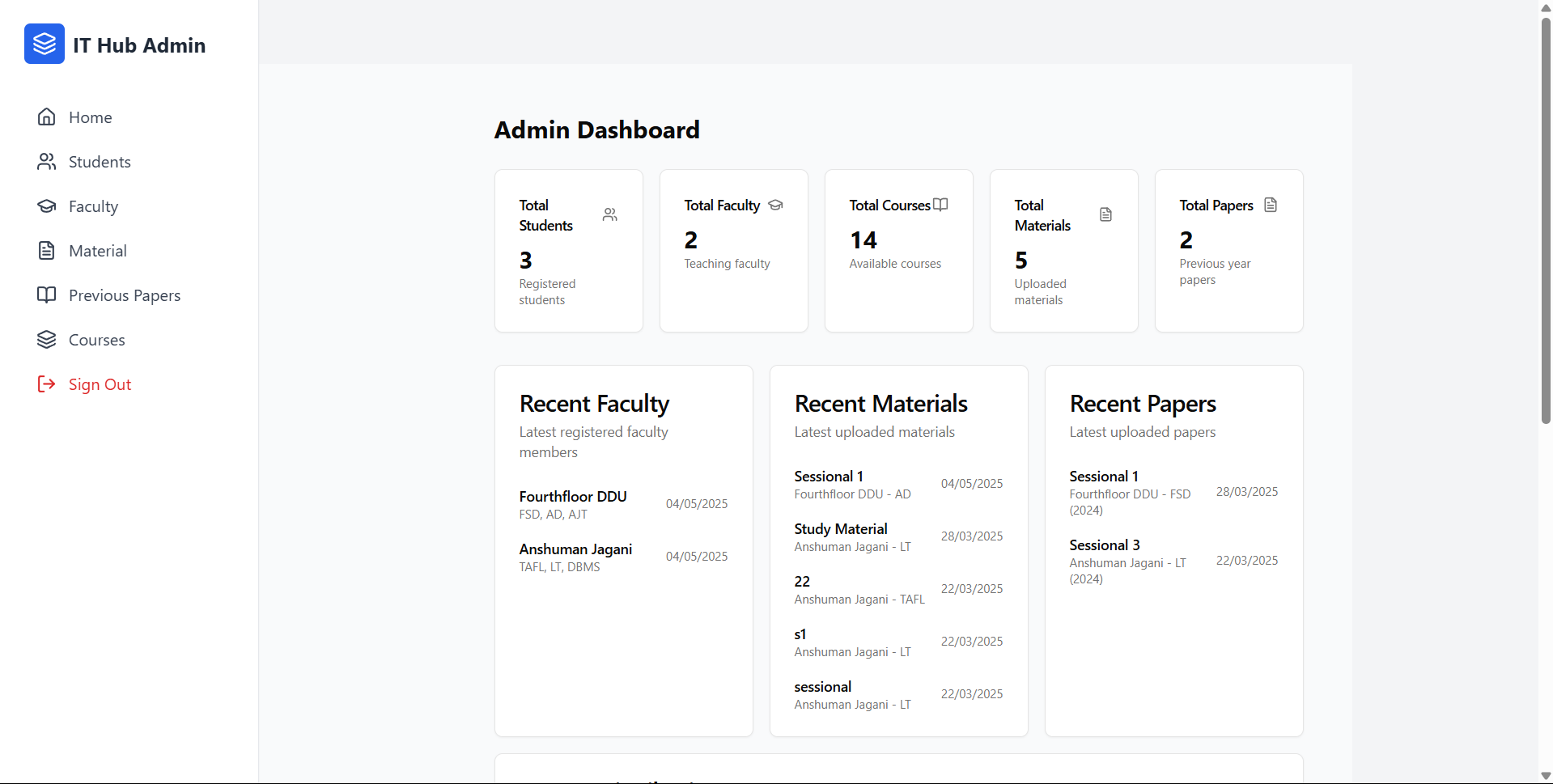
Task: Select the Home icon in sidebar
Action: 47,117
